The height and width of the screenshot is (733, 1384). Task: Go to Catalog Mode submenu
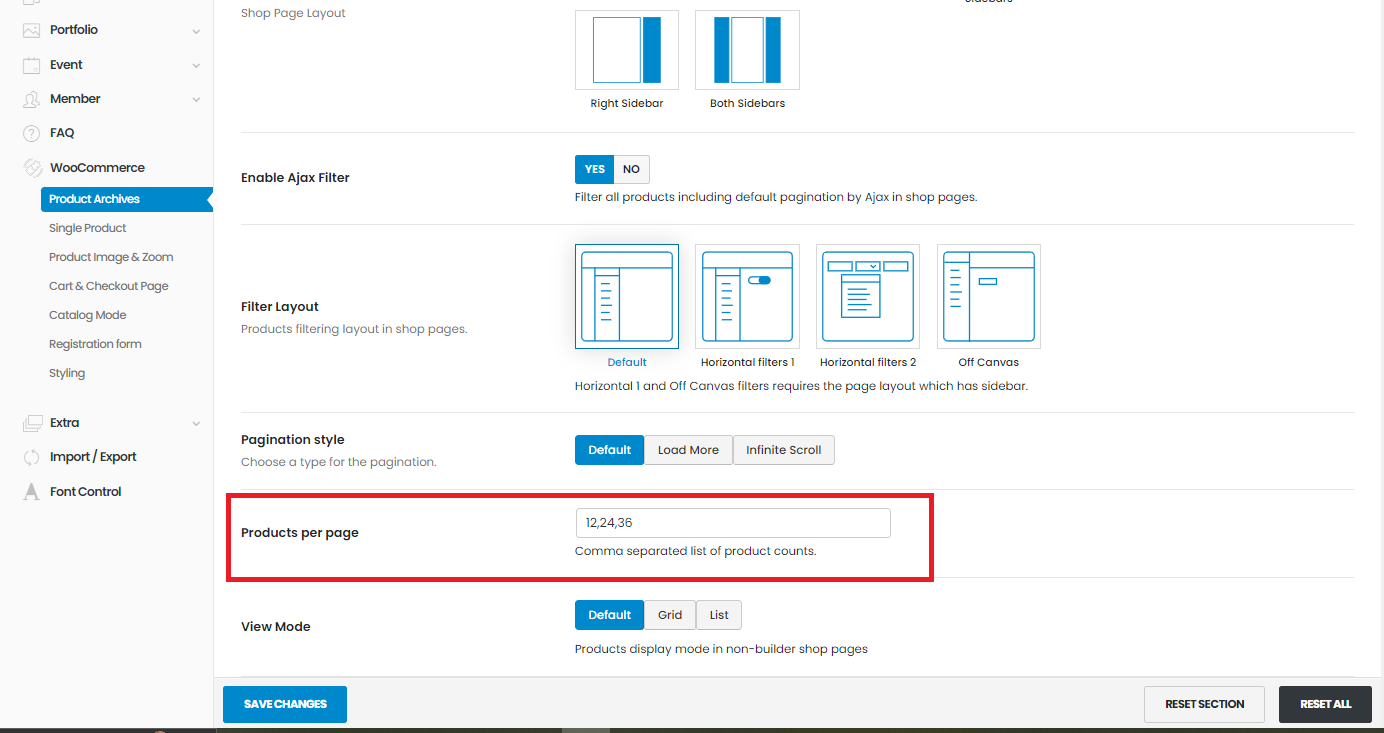tap(88, 315)
